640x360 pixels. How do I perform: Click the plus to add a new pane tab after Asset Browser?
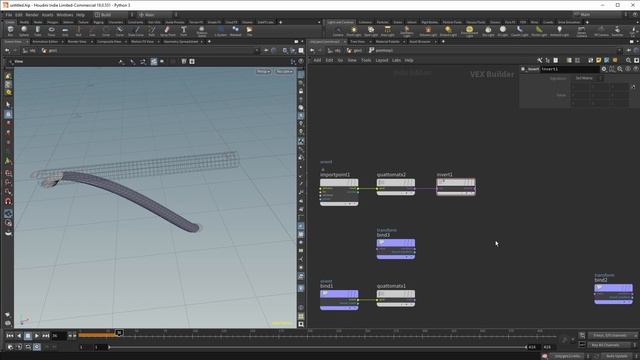(443, 42)
